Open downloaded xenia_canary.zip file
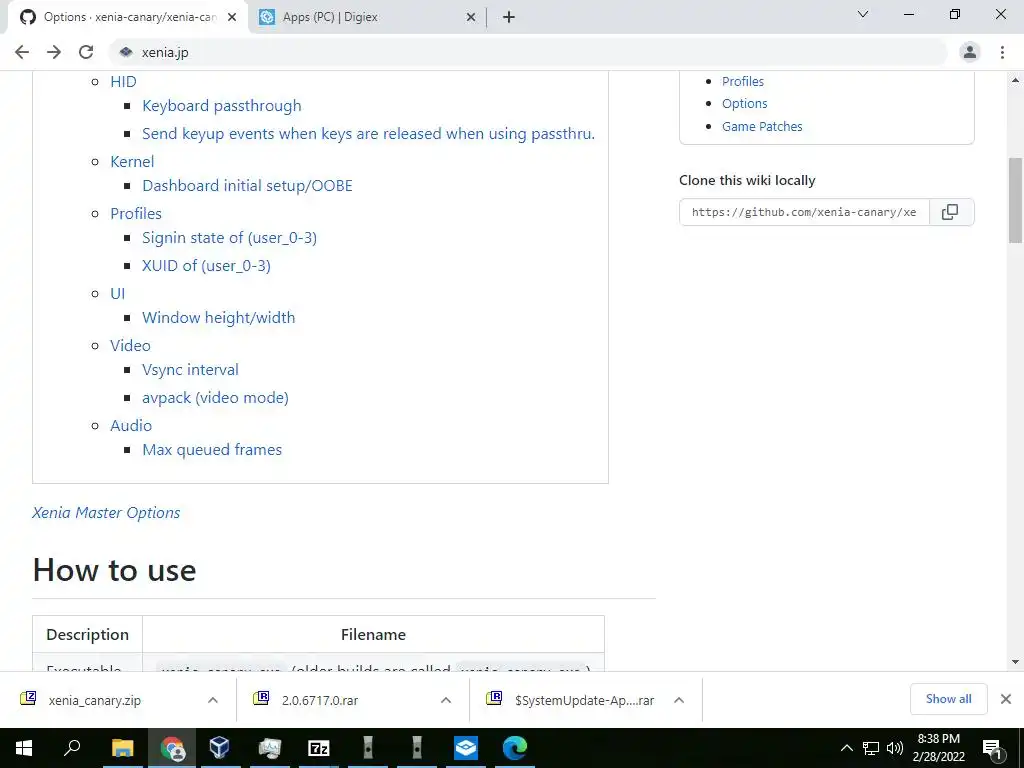The image size is (1024, 768). [94, 701]
